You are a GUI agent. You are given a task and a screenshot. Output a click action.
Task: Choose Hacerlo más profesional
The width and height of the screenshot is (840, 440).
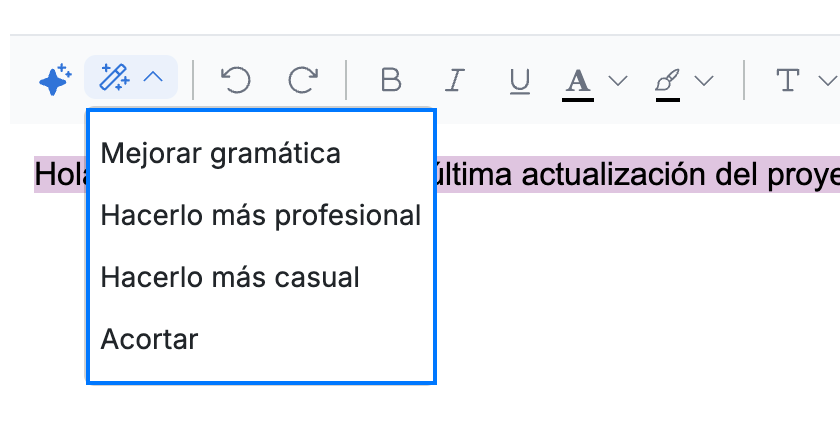[261, 215]
